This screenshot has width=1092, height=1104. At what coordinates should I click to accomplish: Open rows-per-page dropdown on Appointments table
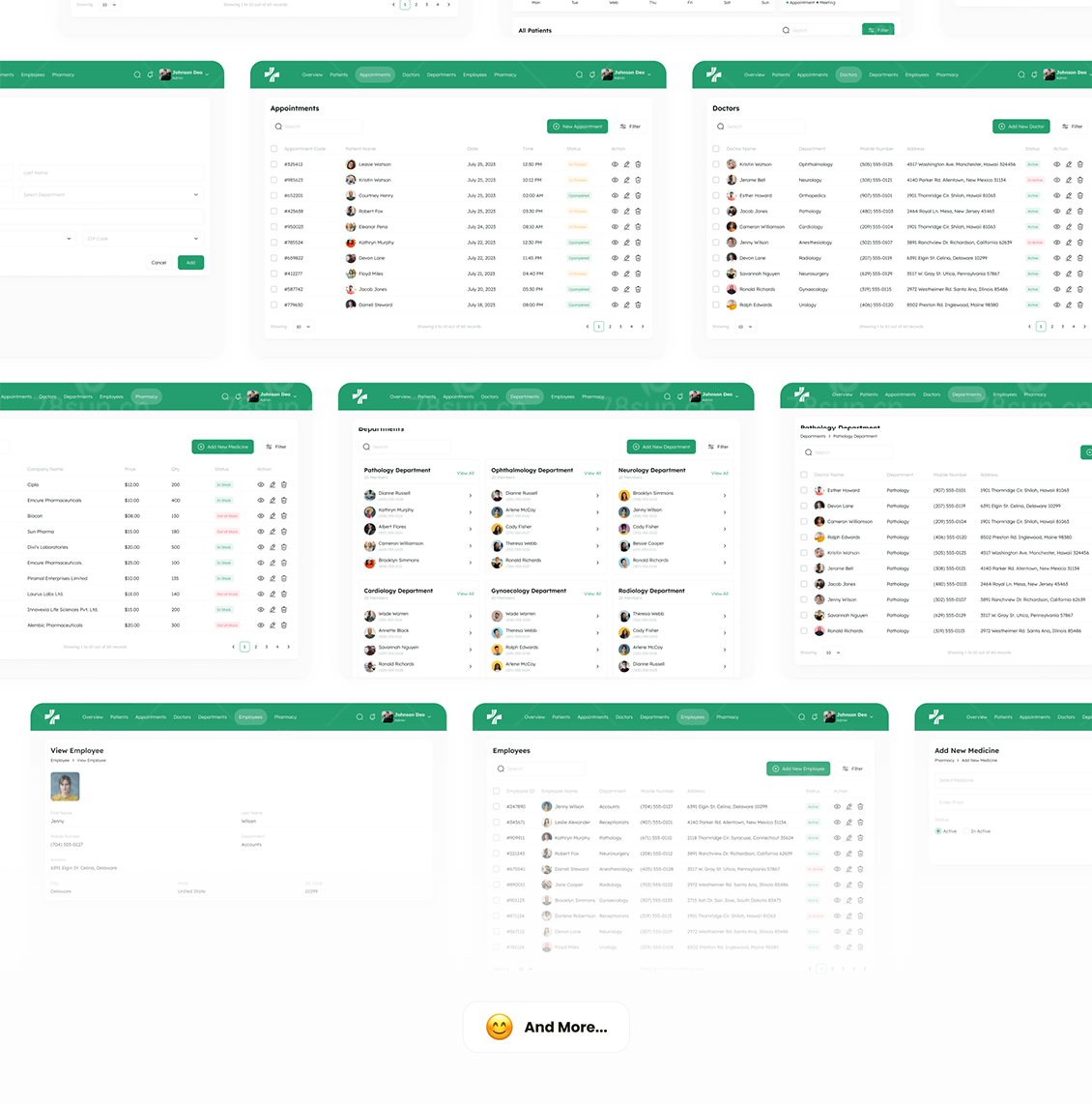(x=302, y=327)
